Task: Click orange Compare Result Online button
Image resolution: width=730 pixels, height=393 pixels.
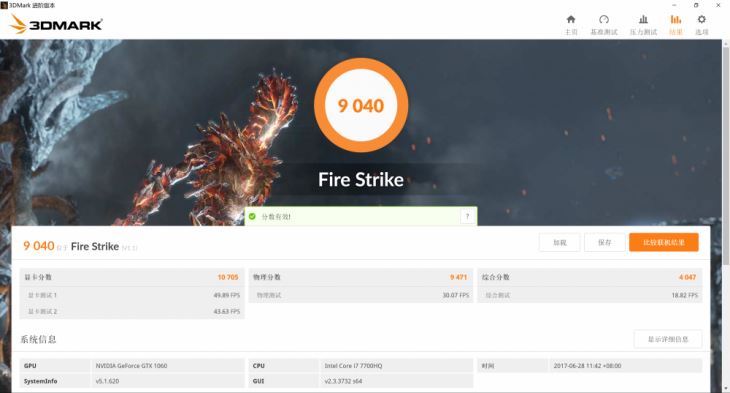Action: coord(664,243)
